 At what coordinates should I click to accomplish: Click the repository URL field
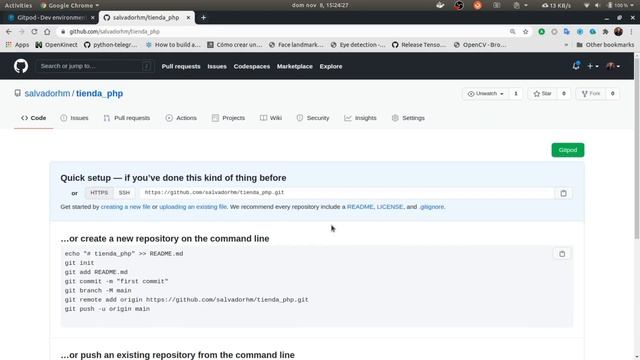(x=347, y=193)
